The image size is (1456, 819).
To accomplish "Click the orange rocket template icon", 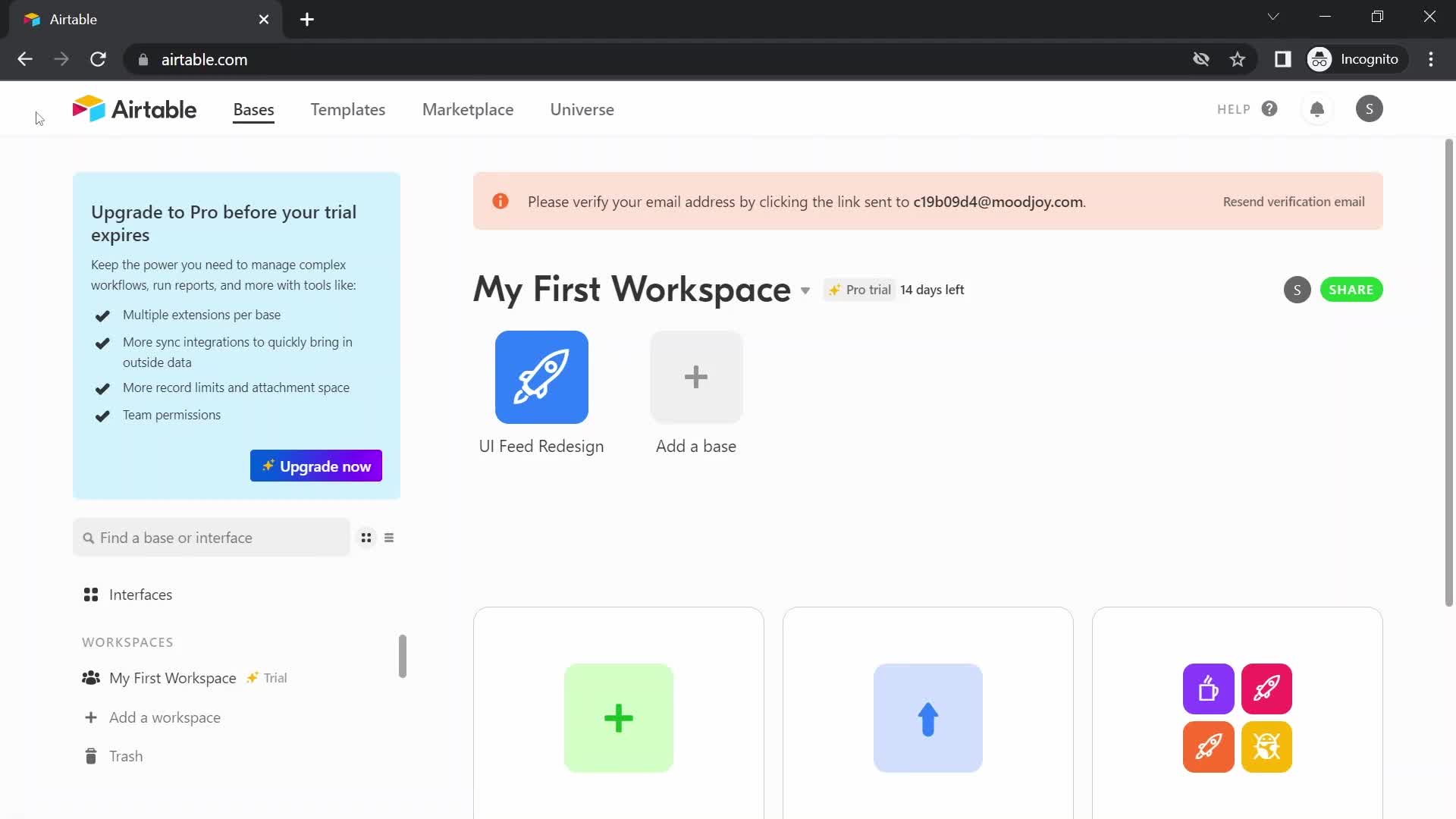I will tap(1208, 747).
